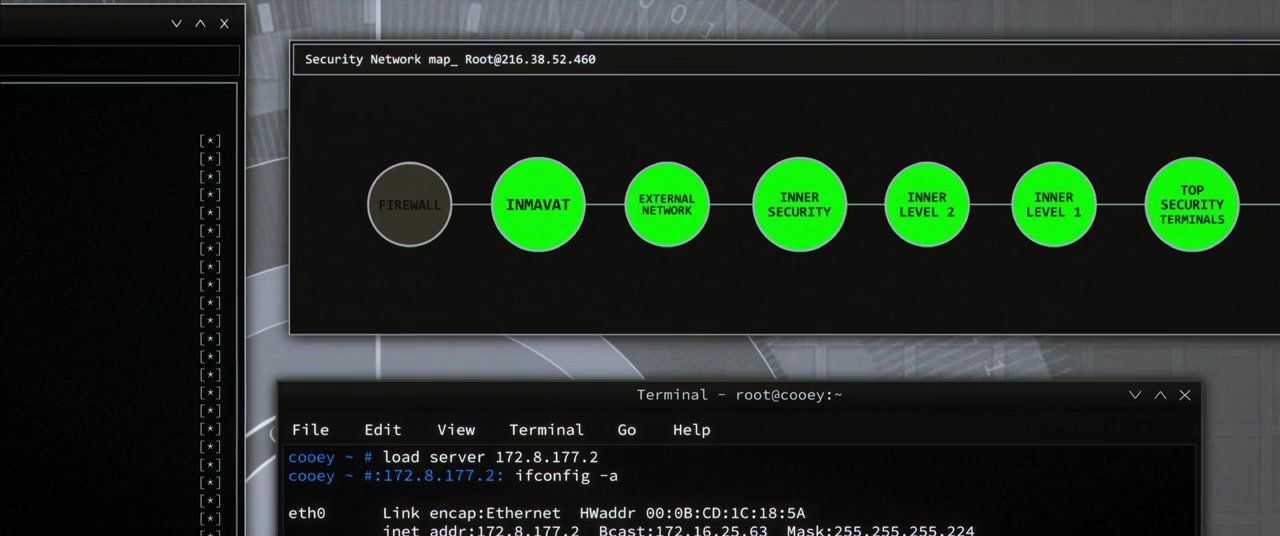
Task: Collapse the left panel with down chevron
Action: [x=176, y=24]
